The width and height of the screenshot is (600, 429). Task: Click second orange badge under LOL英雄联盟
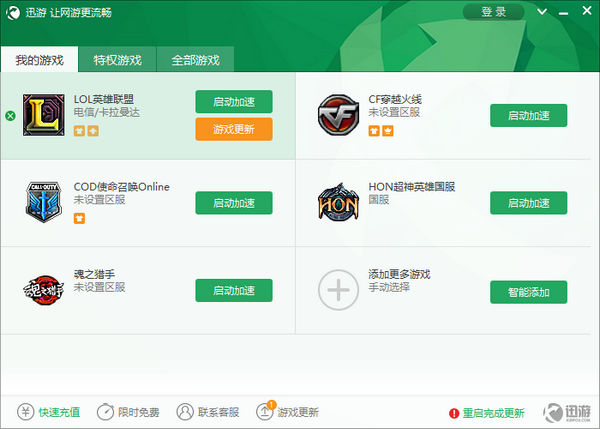pos(93,131)
